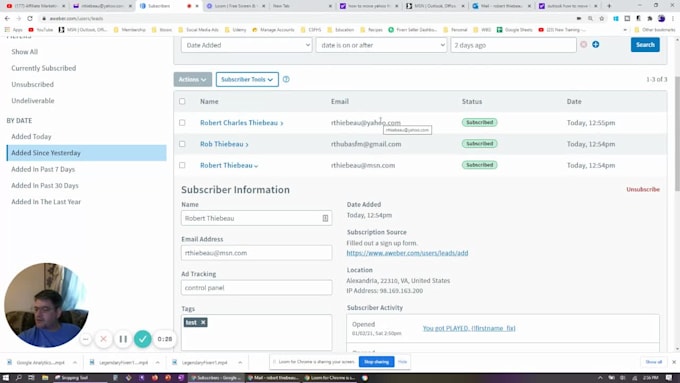680x383 pixels.
Task: Open File Explorer from taskbar
Action: 45,378
